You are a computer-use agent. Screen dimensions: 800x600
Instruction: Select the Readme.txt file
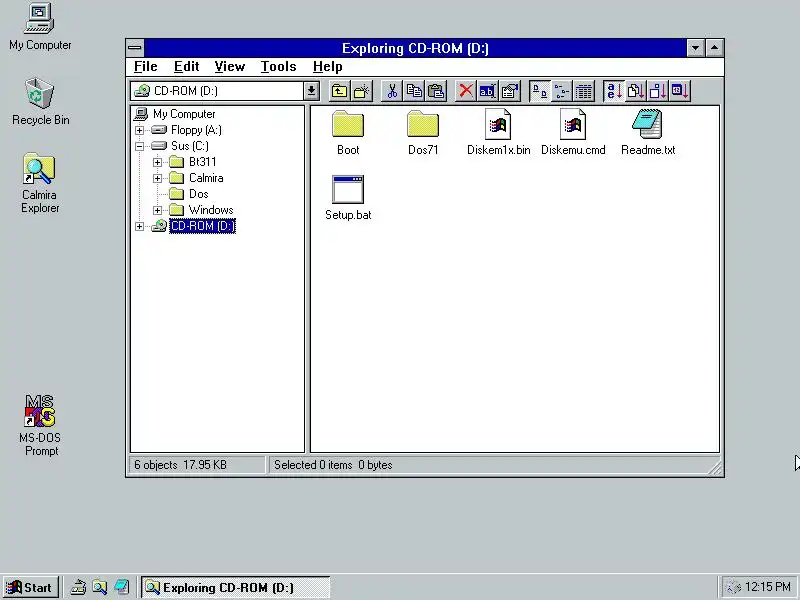648,133
